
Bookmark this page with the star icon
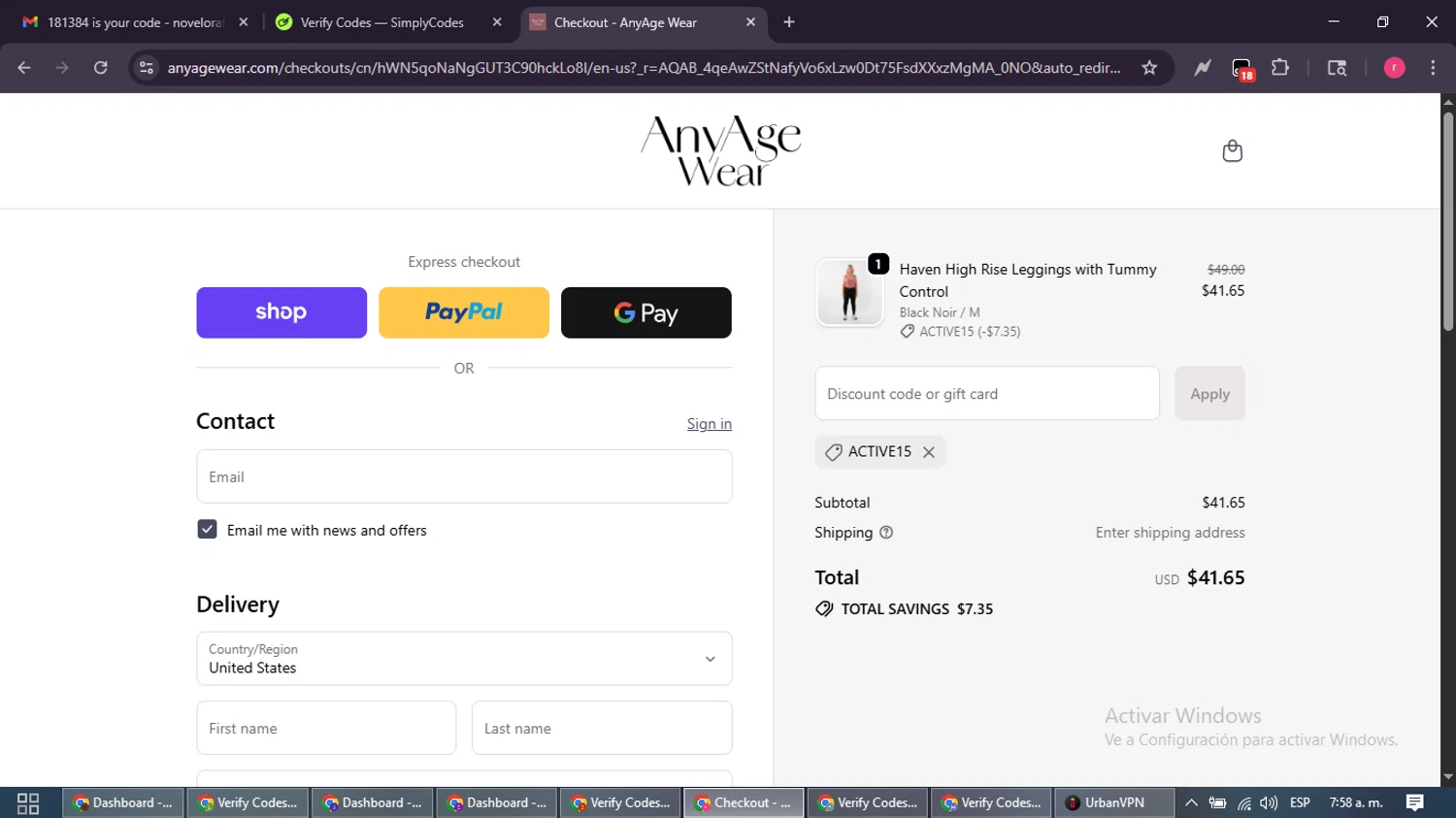click(x=1149, y=68)
